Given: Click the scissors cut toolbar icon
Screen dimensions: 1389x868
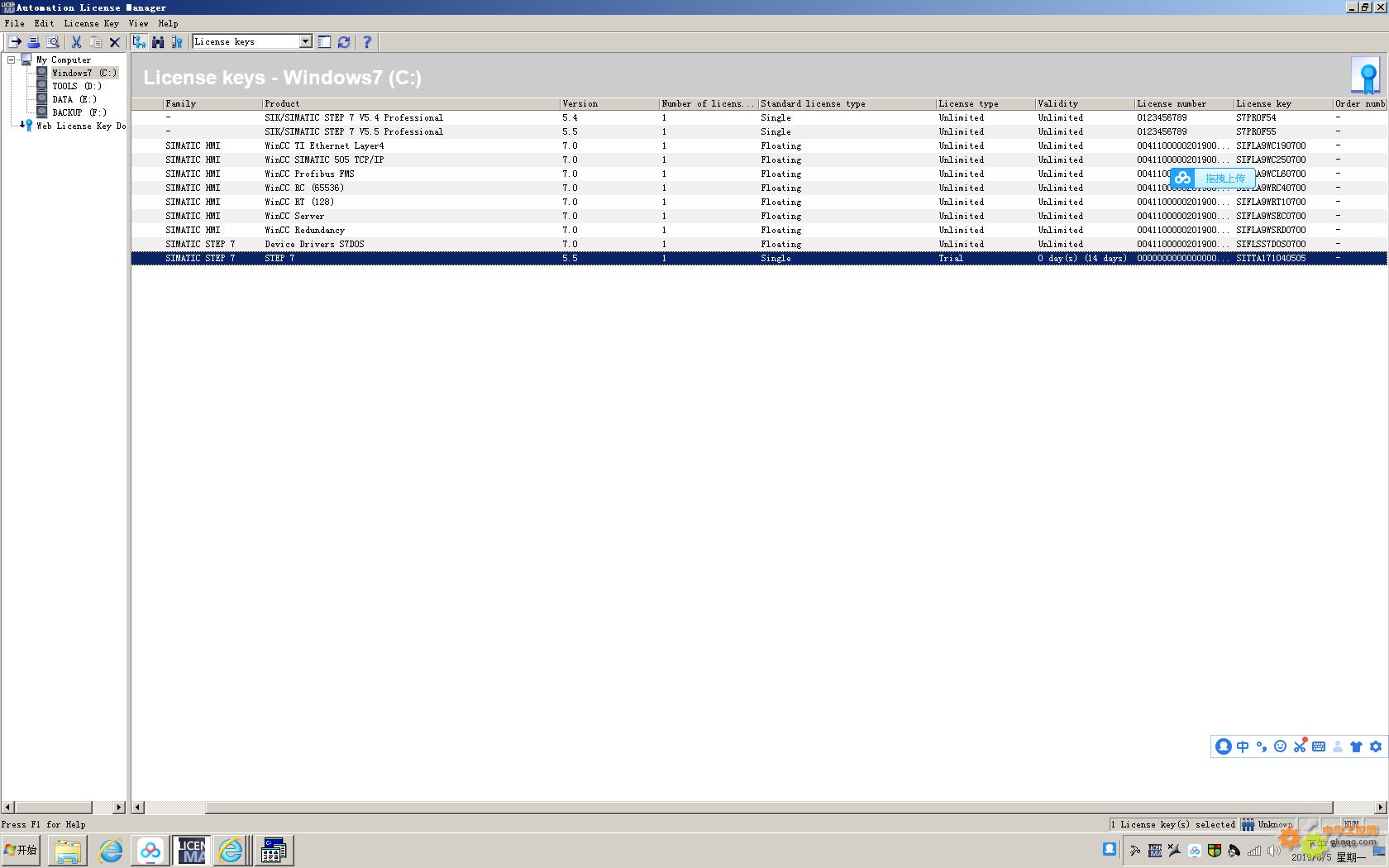Looking at the screenshot, I should (76, 41).
